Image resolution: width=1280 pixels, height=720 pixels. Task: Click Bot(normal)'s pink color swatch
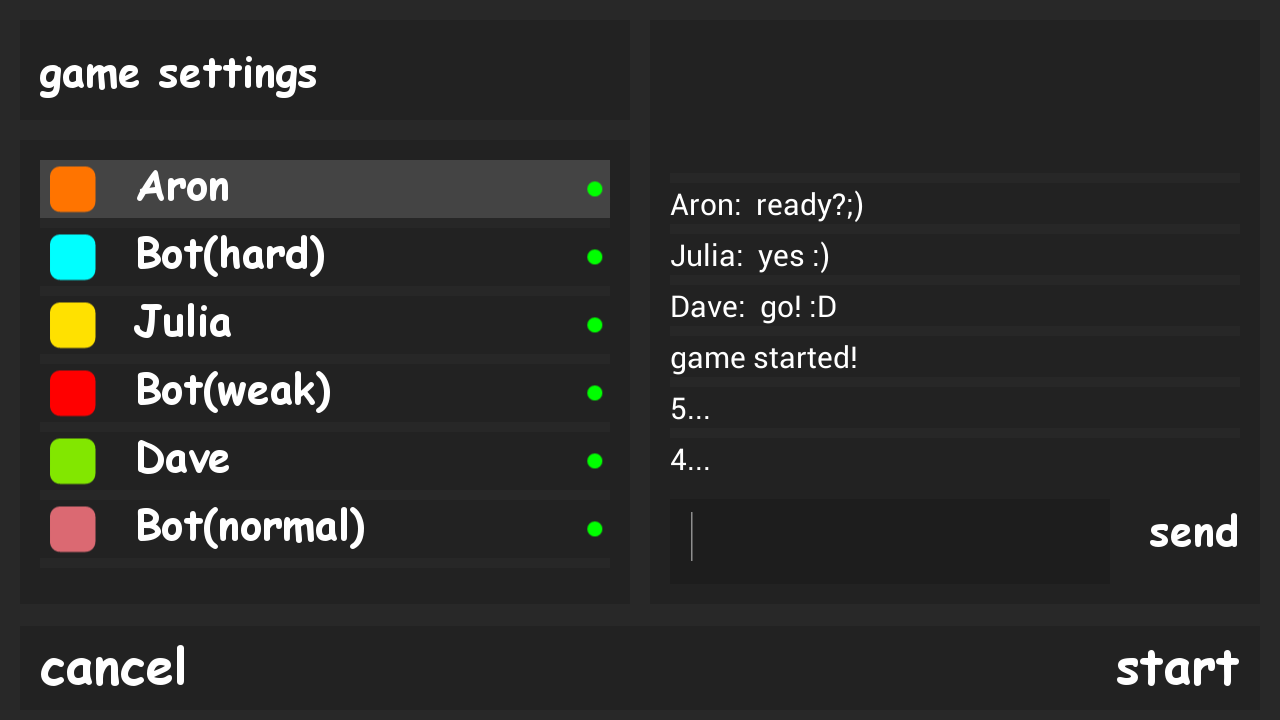click(x=73, y=529)
